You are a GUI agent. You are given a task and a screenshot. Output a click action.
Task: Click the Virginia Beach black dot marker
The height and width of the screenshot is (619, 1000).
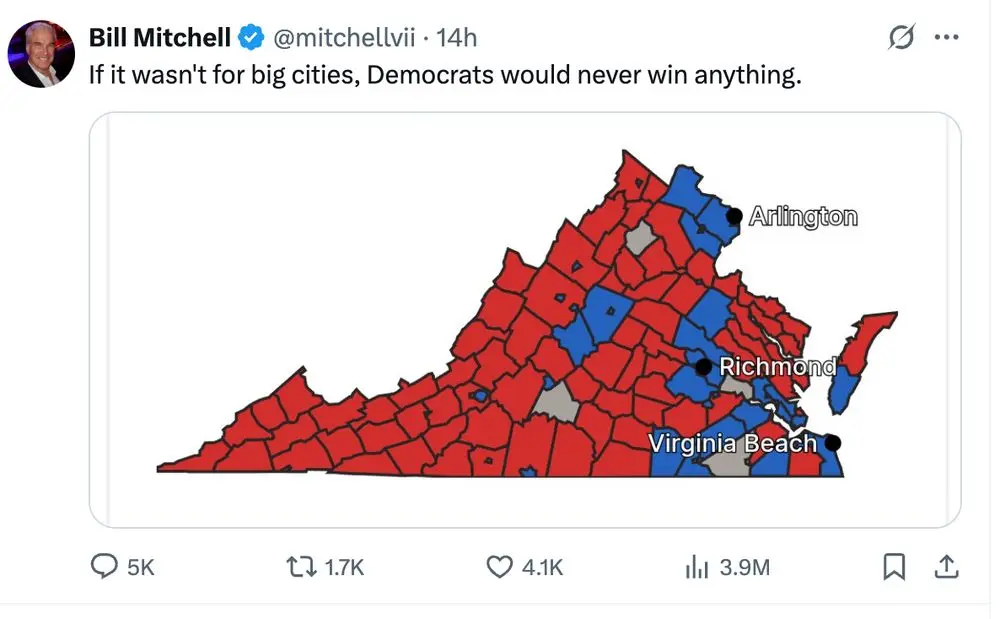834,442
